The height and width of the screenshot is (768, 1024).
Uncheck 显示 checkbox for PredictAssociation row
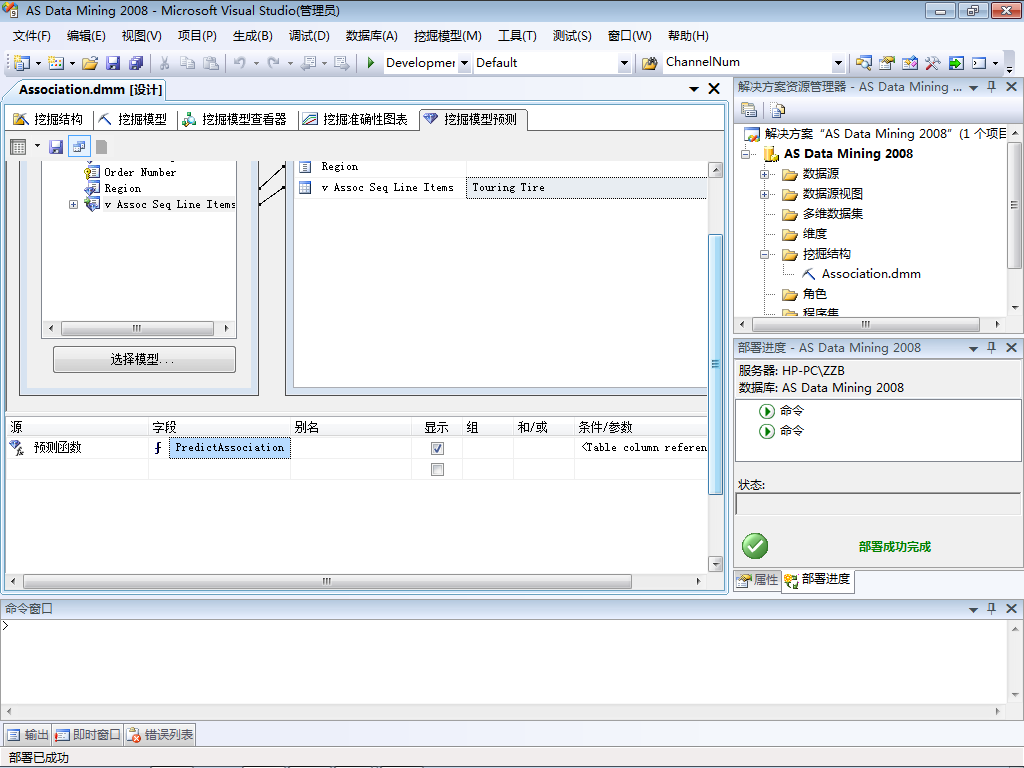[438, 449]
